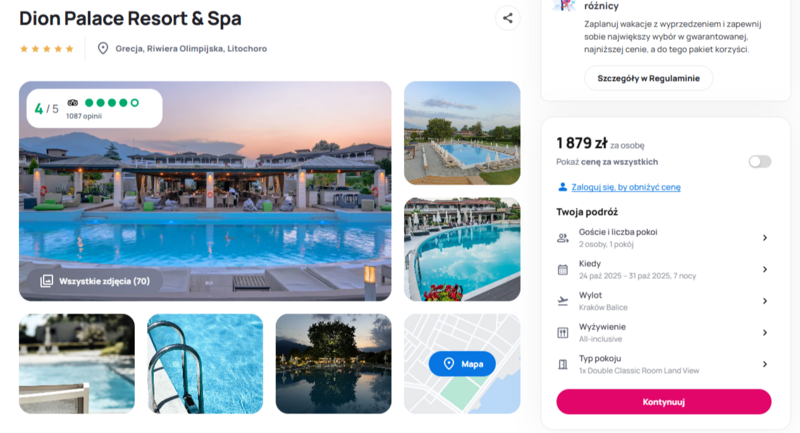This screenshot has width=800, height=433.
Task: Click the location pin icon beside Grecja
Action: click(103, 48)
